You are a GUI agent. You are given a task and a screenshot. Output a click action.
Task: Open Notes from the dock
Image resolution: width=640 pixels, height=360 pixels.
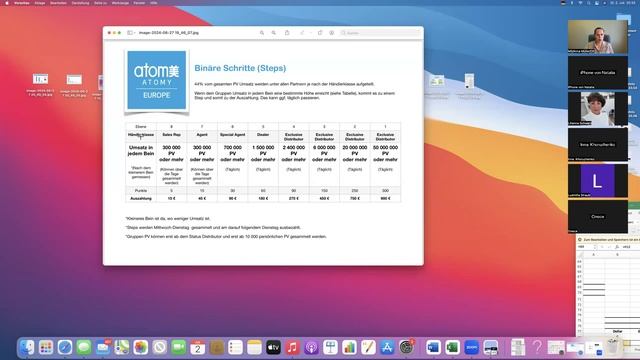point(254,347)
